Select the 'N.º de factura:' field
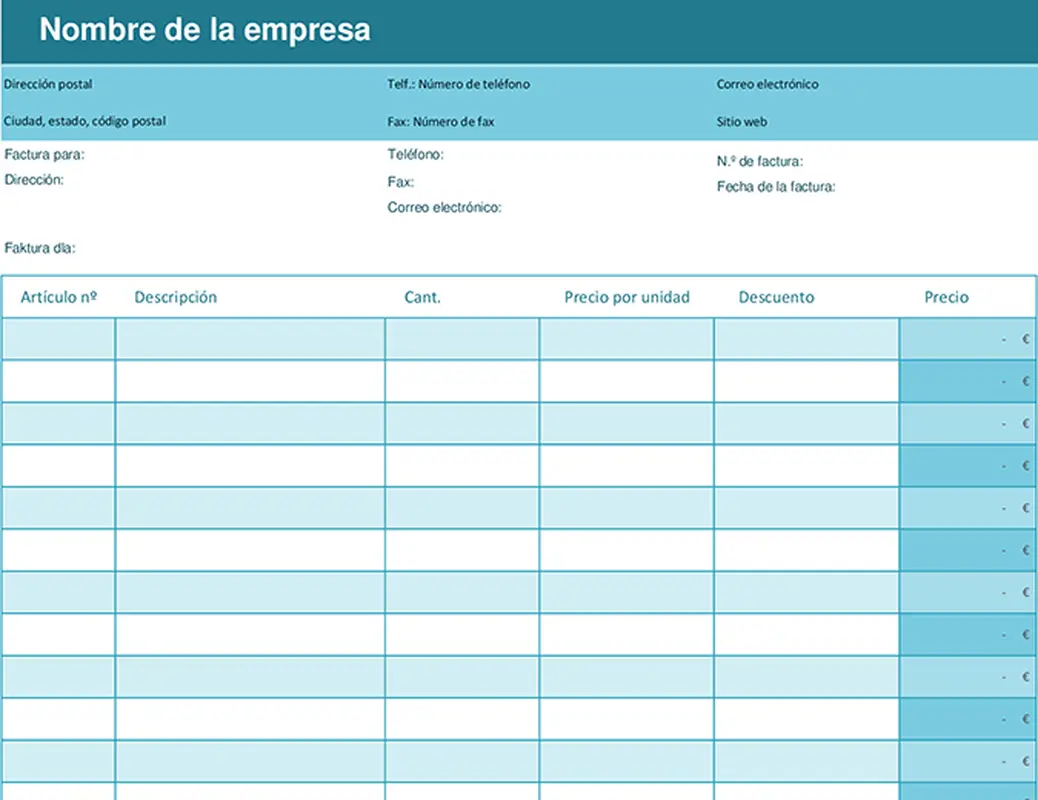The height and width of the screenshot is (800, 1038). pyautogui.click(x=760, y=161)
